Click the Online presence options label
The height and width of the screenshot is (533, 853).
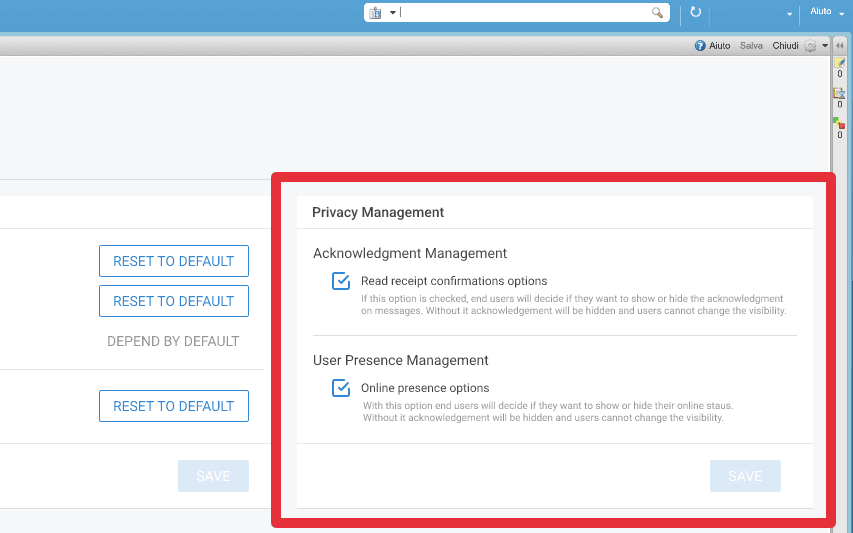(425, 388)
